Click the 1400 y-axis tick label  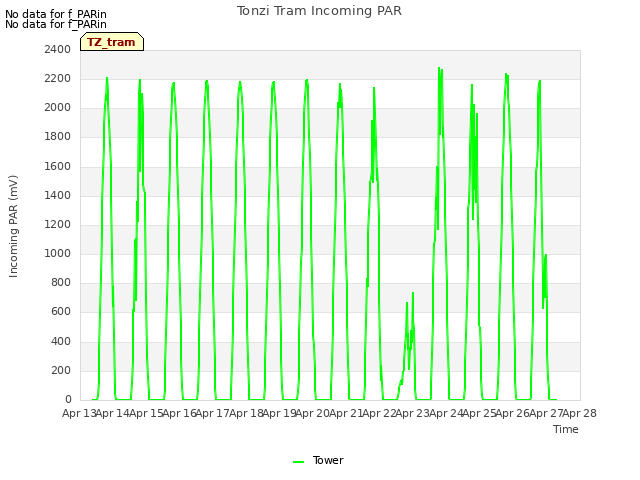coord(58,195)
